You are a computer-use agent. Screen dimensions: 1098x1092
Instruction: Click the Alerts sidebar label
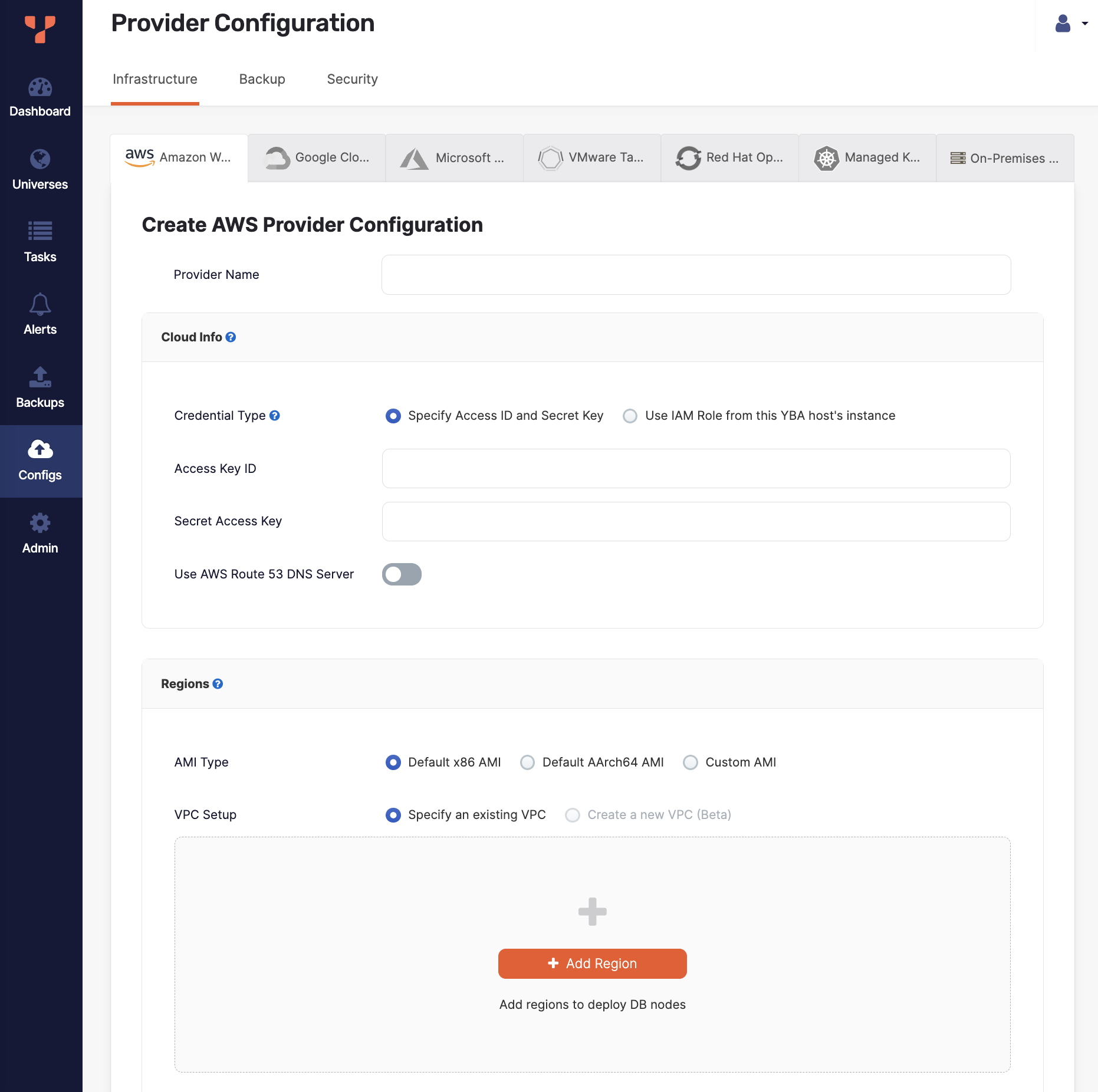pyautogui.click(x=40, y=330)
